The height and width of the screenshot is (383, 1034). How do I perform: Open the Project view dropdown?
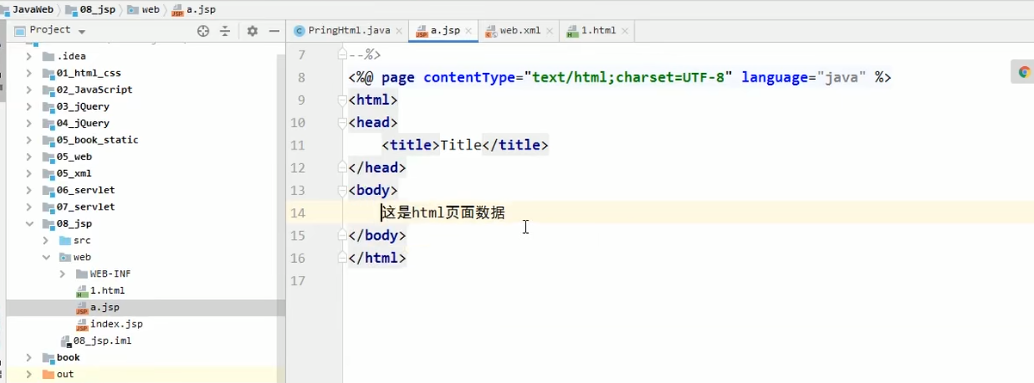pyautogui.click(x=82, y=32)
